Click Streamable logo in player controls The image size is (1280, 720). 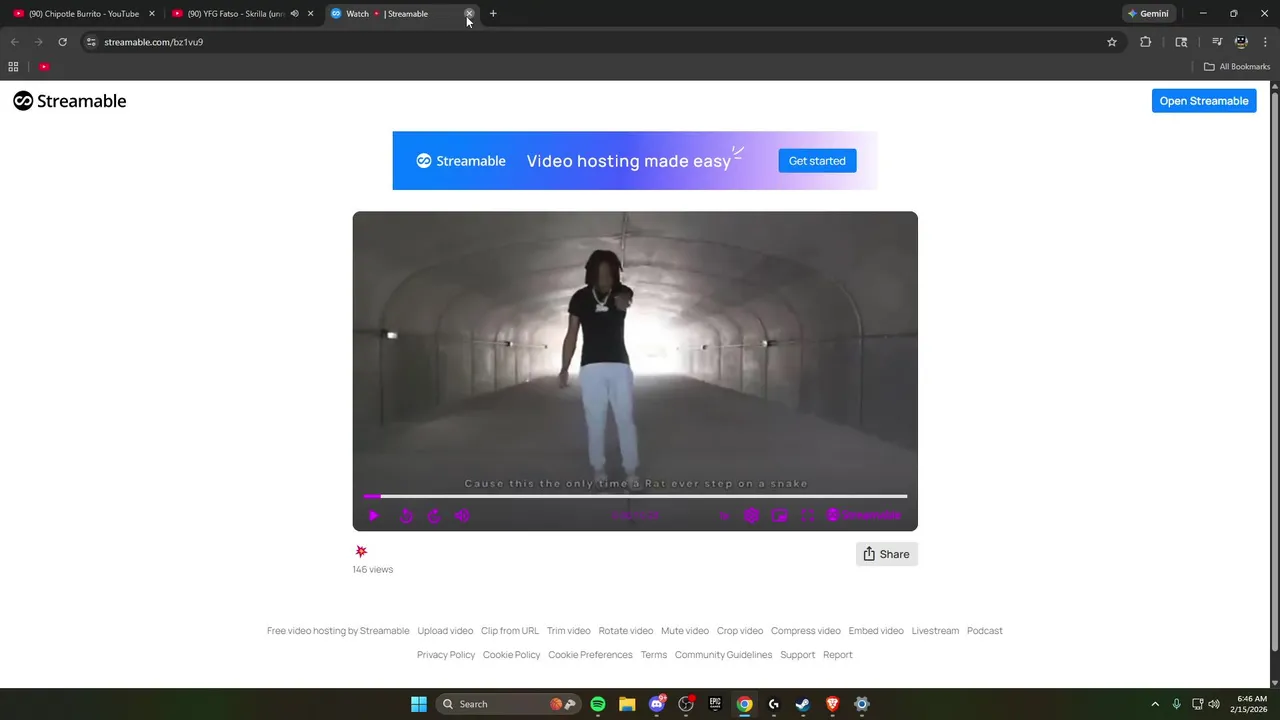pyautogui.click(x=864, y=516)
